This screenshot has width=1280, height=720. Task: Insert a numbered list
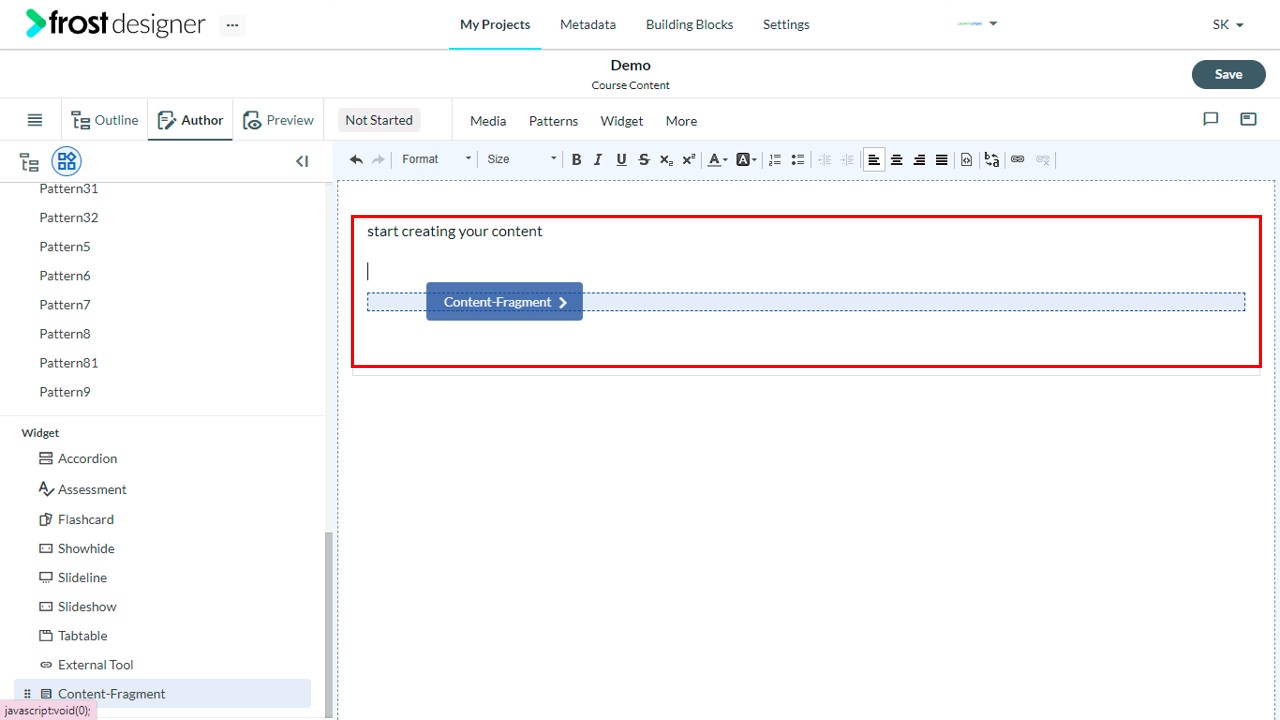click(775, 159)
